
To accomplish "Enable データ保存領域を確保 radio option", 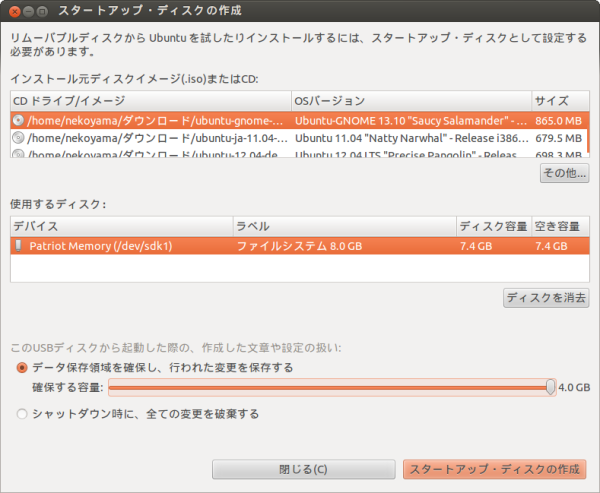I will [22, 368].
